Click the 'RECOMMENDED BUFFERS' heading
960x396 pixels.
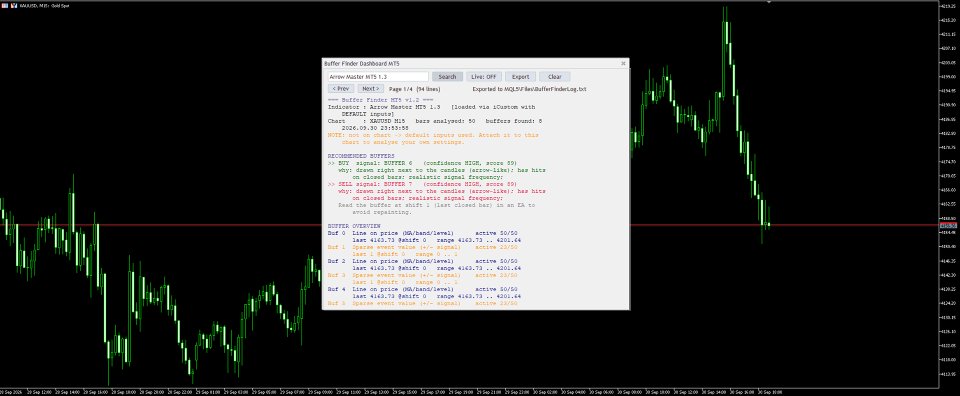(x=361, y=156)
